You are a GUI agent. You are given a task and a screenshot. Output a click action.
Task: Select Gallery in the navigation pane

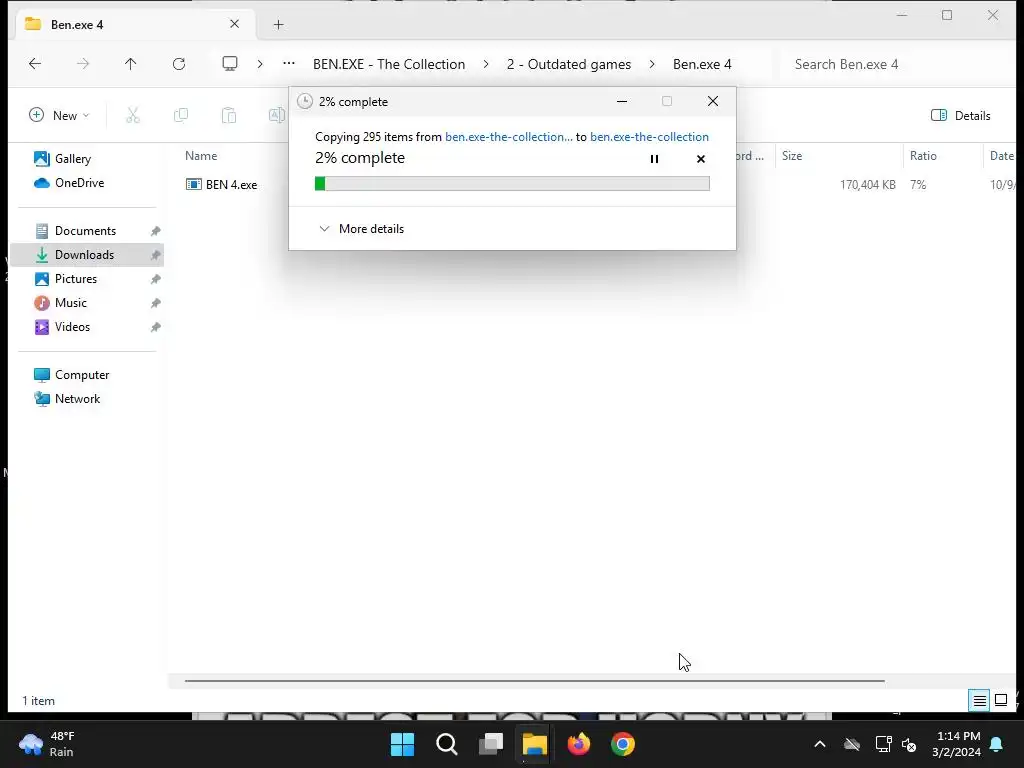click(62, 159)
